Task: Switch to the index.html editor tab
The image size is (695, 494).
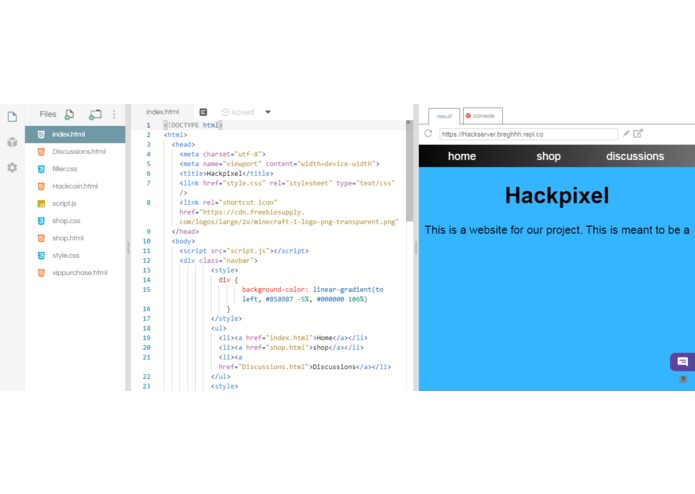Action: pyautogui.click(x=163, y=112)
